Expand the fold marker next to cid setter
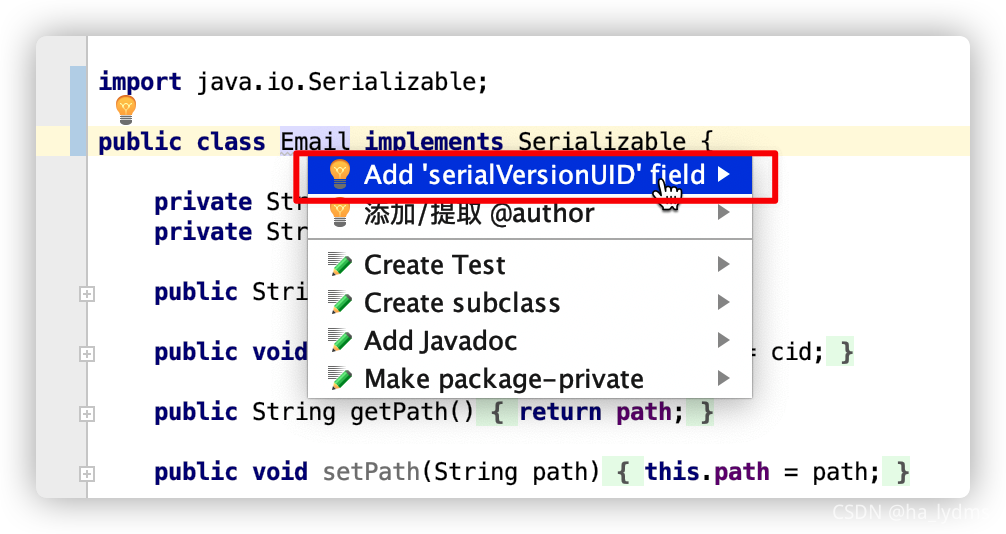Image resolution: width=1006 pixels, height=534 pixels. 87,353
